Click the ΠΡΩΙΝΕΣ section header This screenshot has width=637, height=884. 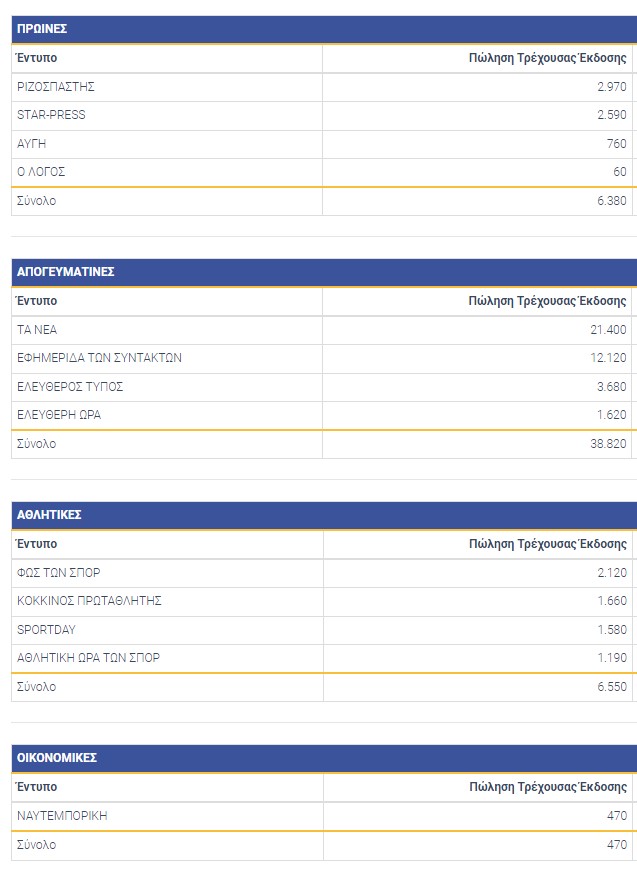point(42,29)
